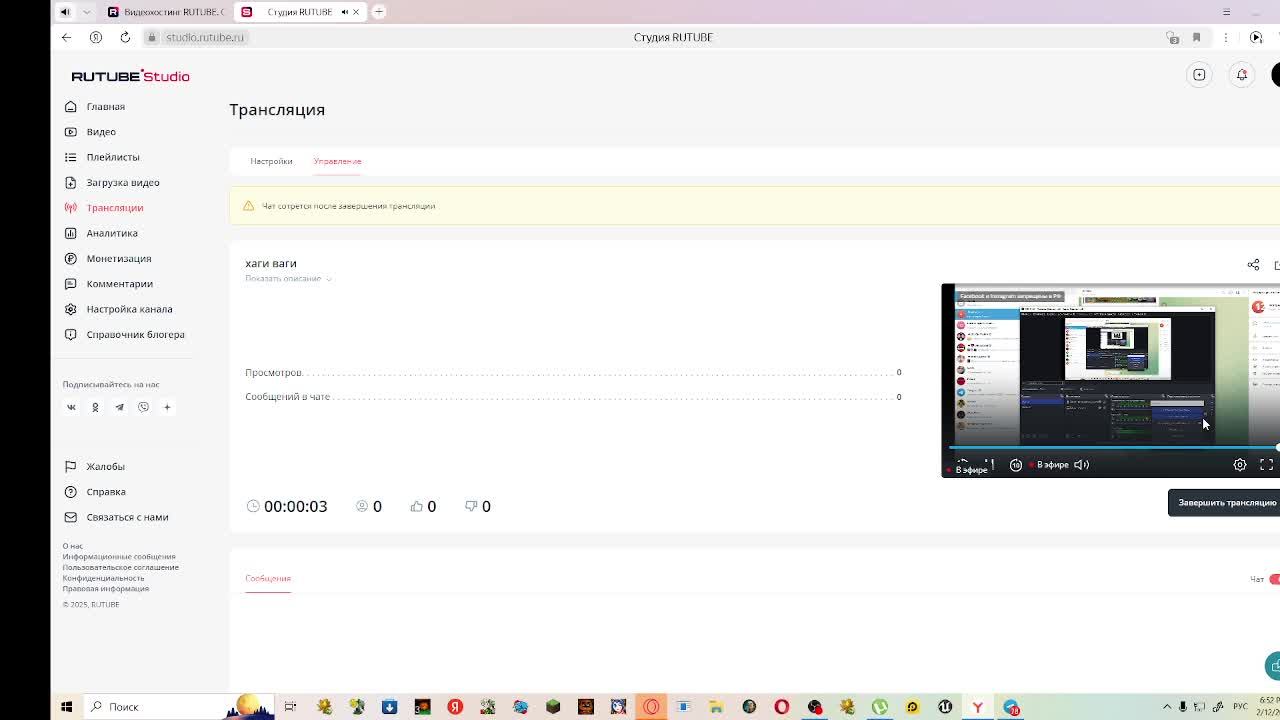Switch to Настройки tab
1280x720 pixels.
[x=271, y=161]
